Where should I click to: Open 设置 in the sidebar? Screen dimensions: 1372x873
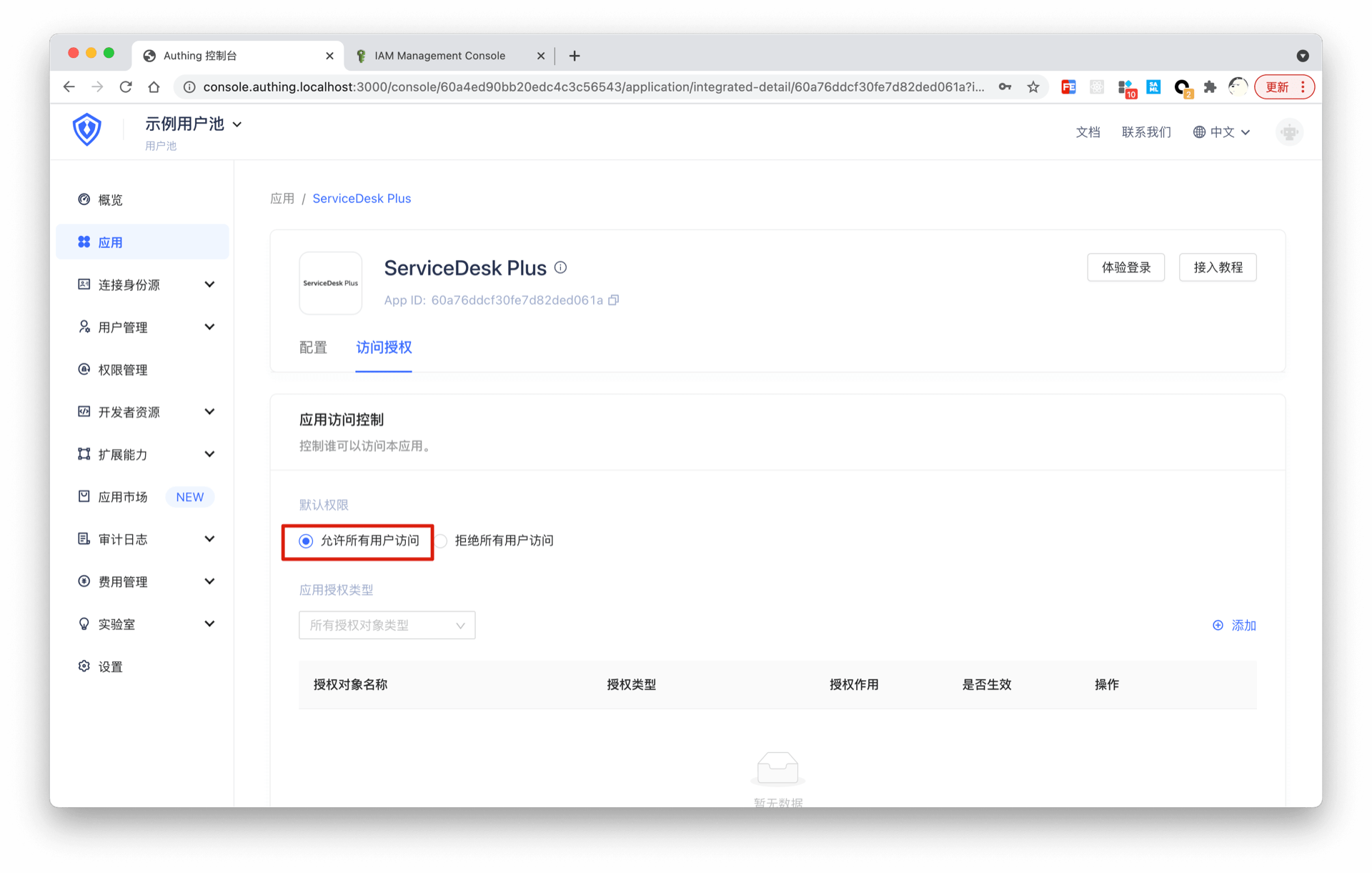pyautogui.click(x=111, y=666)
